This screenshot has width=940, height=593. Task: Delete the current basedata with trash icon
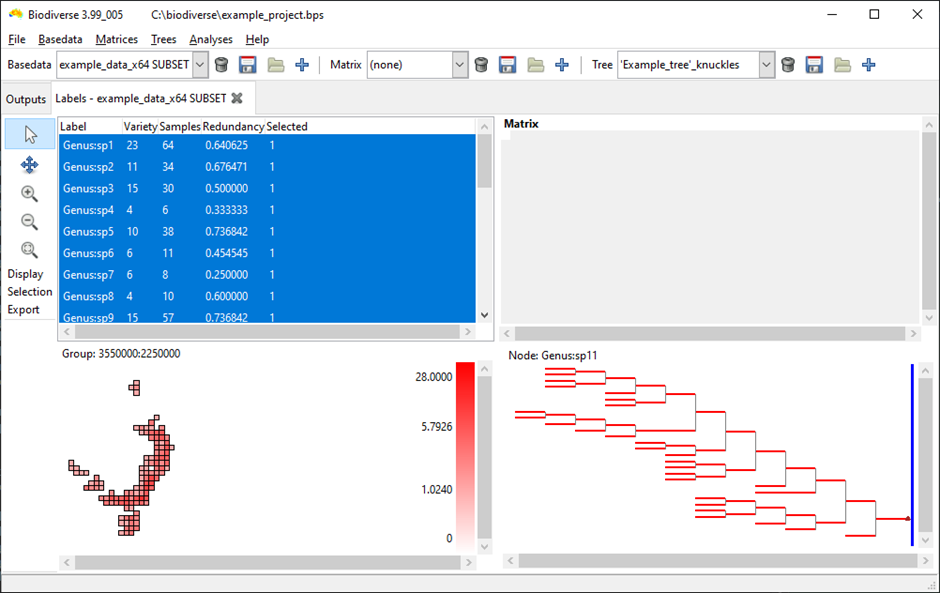click(221, 65)
